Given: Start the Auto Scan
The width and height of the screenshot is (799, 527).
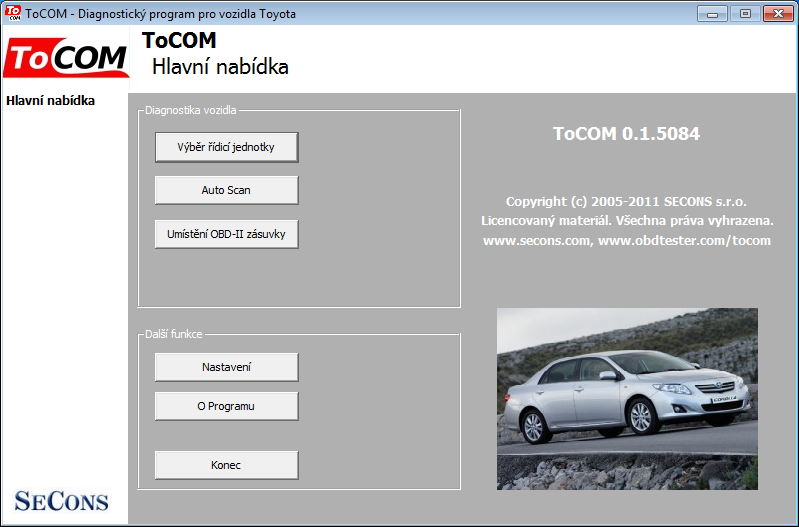Looking at the screenshot, I should pos(226,190).
